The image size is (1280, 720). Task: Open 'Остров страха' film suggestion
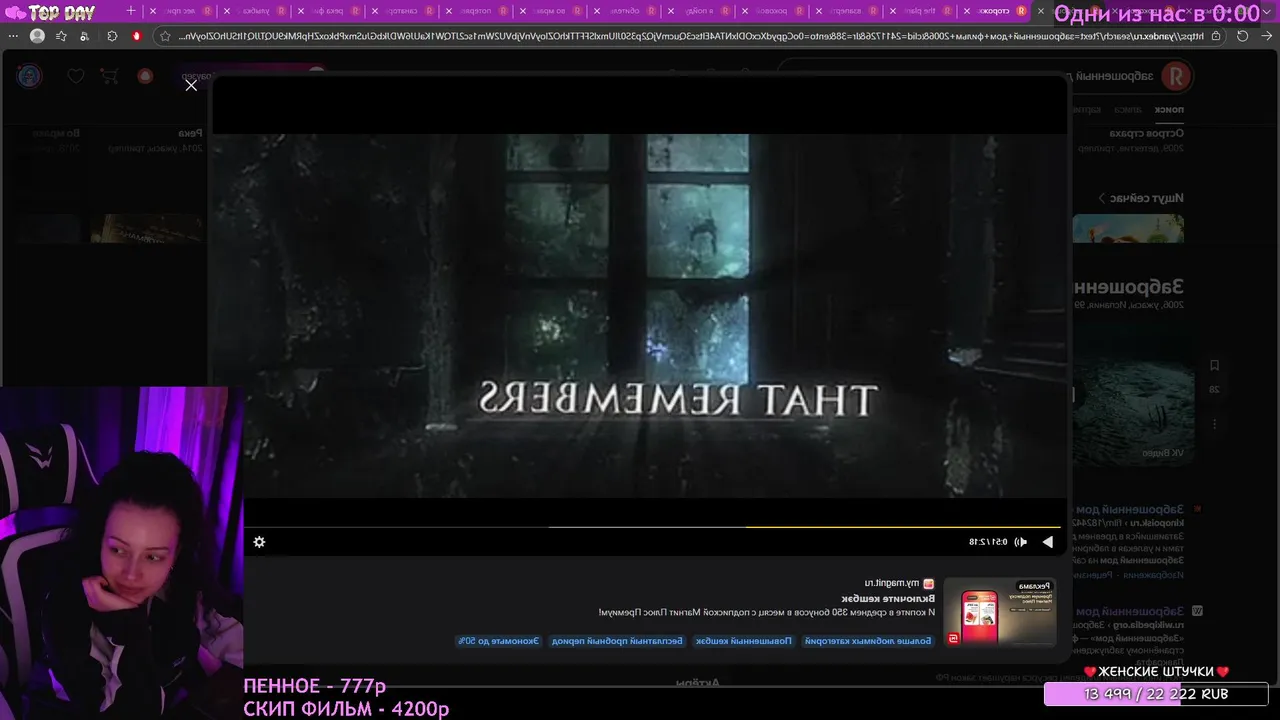coord(1147,133)
